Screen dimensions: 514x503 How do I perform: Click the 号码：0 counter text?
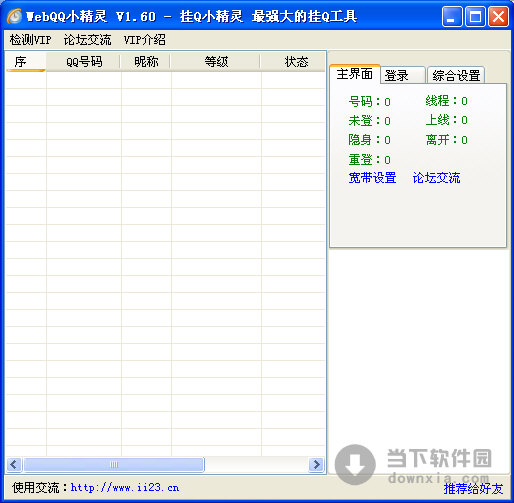click(x=369, y=102)
